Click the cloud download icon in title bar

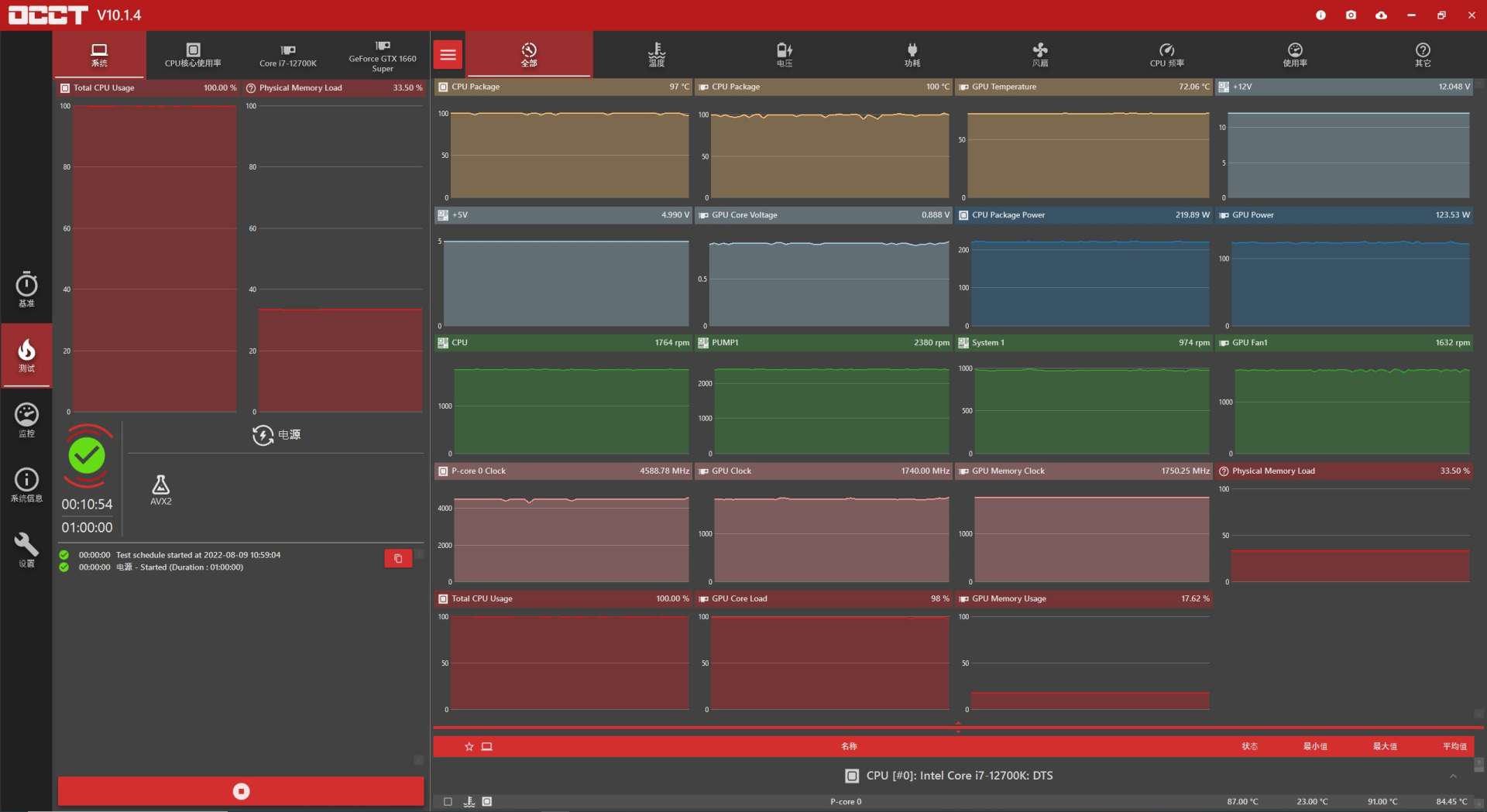1381,15
